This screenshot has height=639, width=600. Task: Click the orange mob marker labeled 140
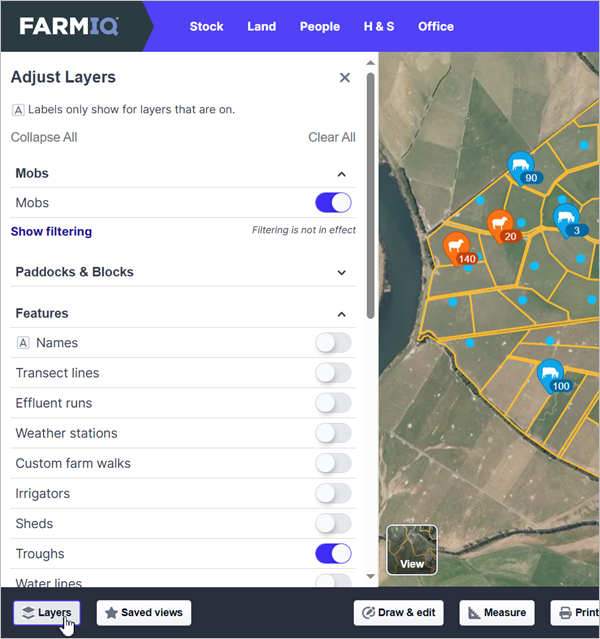pos(456,247)
